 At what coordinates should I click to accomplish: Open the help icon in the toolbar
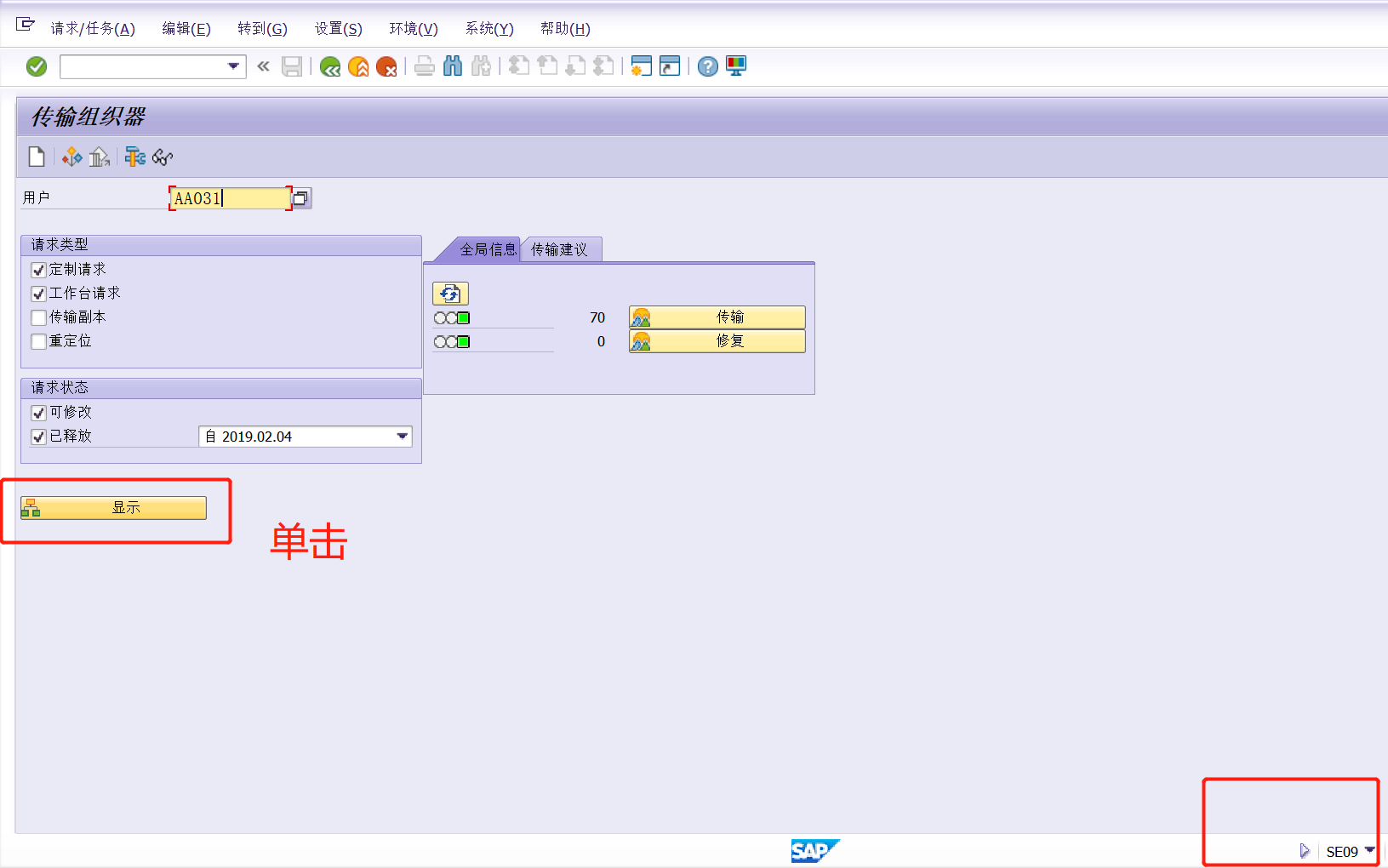click(707, 66)
